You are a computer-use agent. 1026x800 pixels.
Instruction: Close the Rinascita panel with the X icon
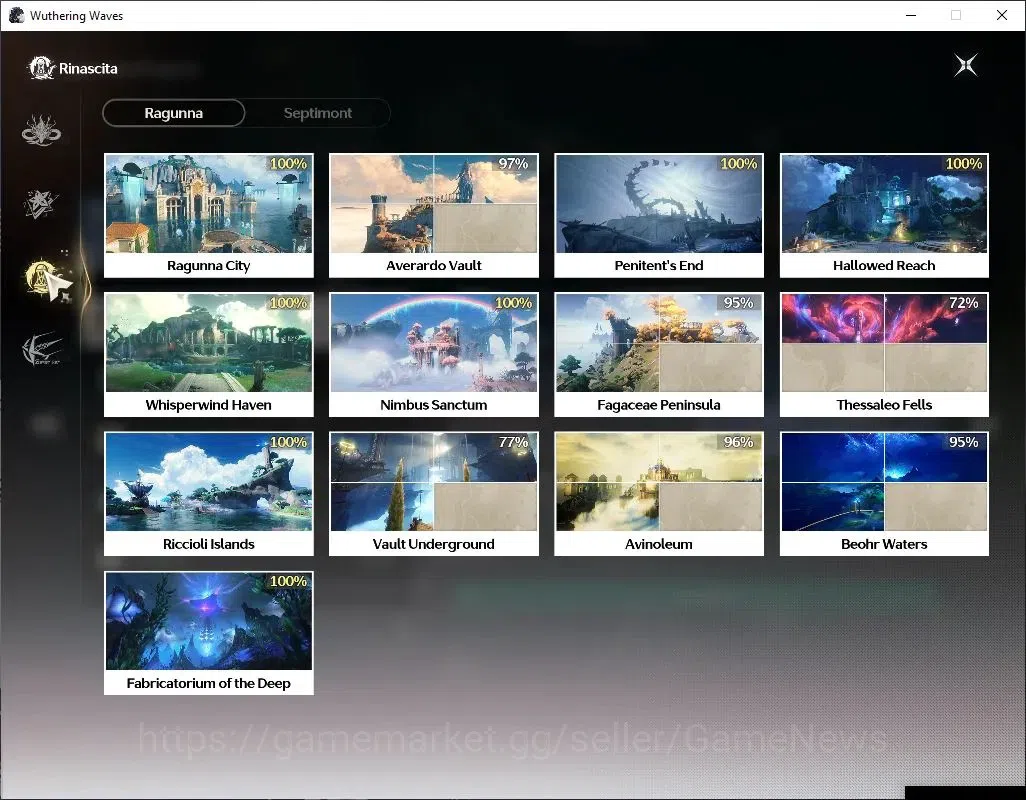coord(966,65)
